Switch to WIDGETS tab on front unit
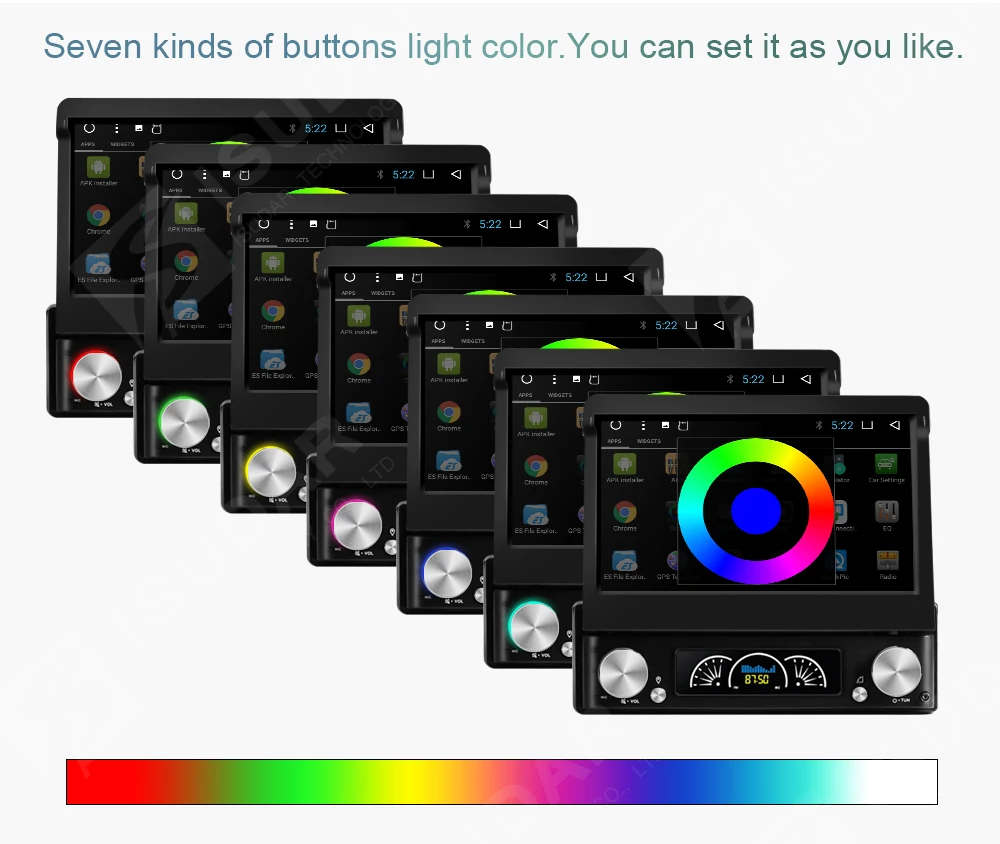Screen dimensions: 1000x844 pyautogui.click(x=649, y=441)
